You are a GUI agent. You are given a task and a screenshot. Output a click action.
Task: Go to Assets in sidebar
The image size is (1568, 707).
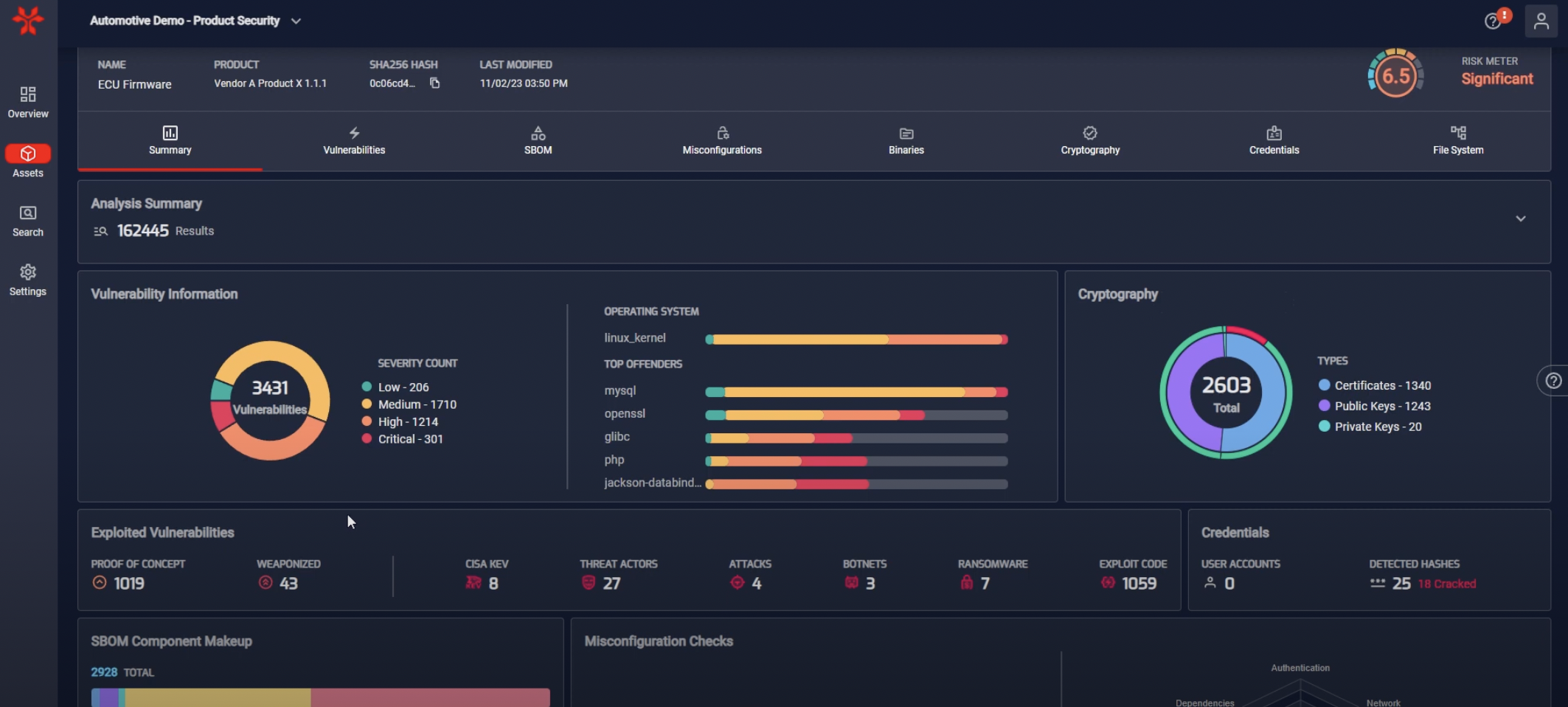(x=28, y=161)
